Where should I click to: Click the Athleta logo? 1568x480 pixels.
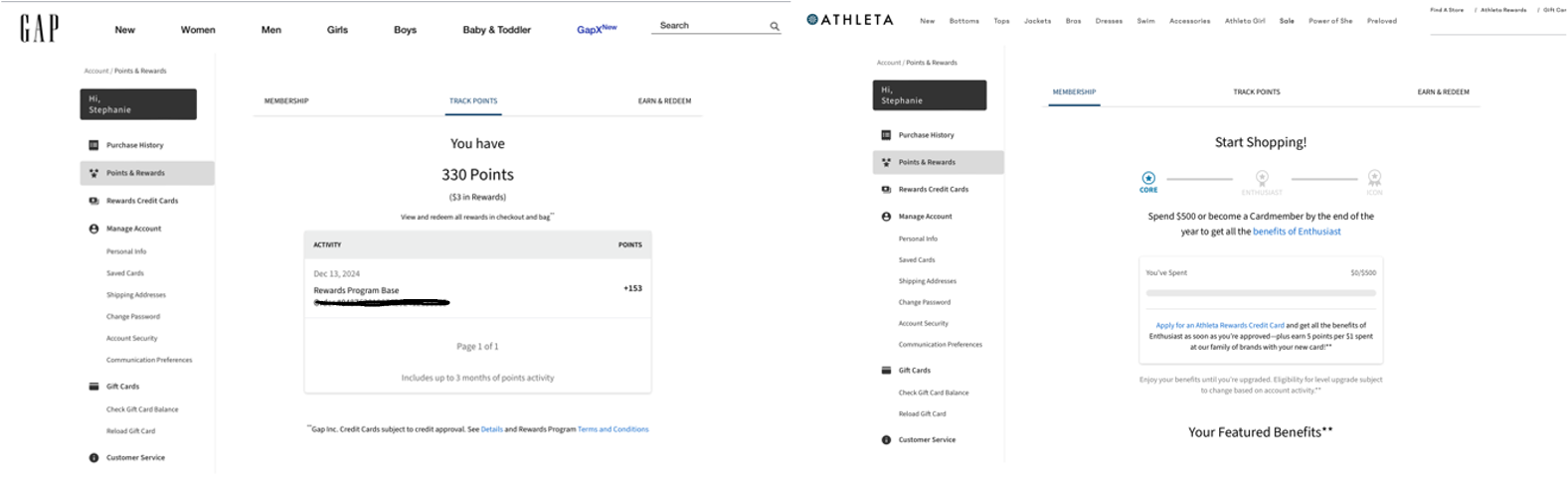(850, 20)
